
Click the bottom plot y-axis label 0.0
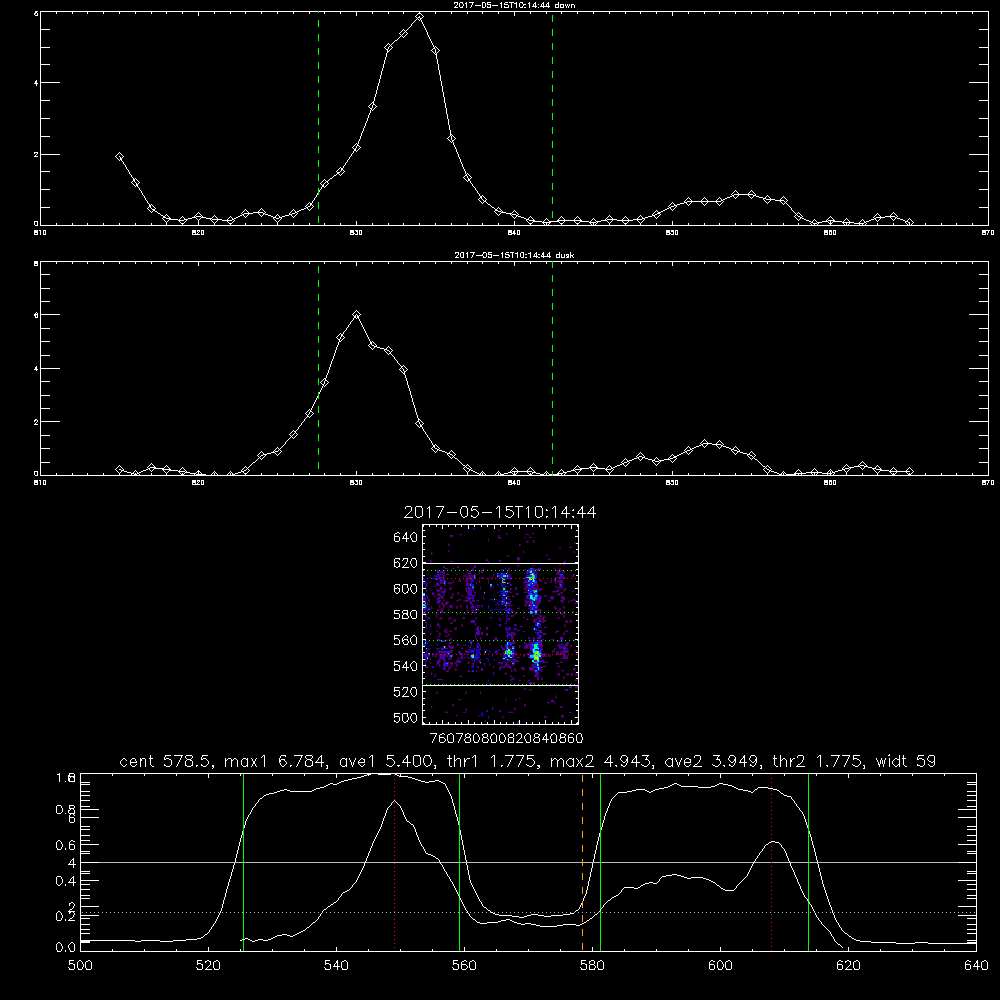66,948
